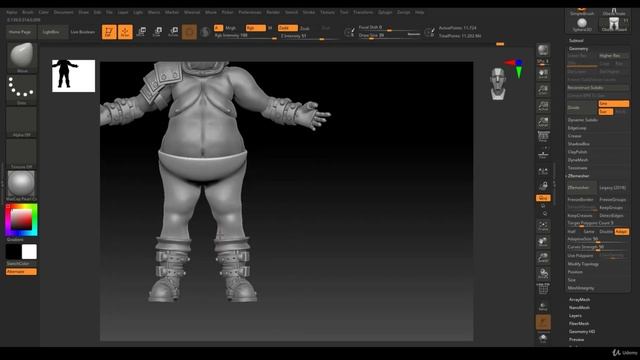This screenshot has width=640, height=360.
Task: Open the Zplugin menu
Action: click(x=385, y=12)
